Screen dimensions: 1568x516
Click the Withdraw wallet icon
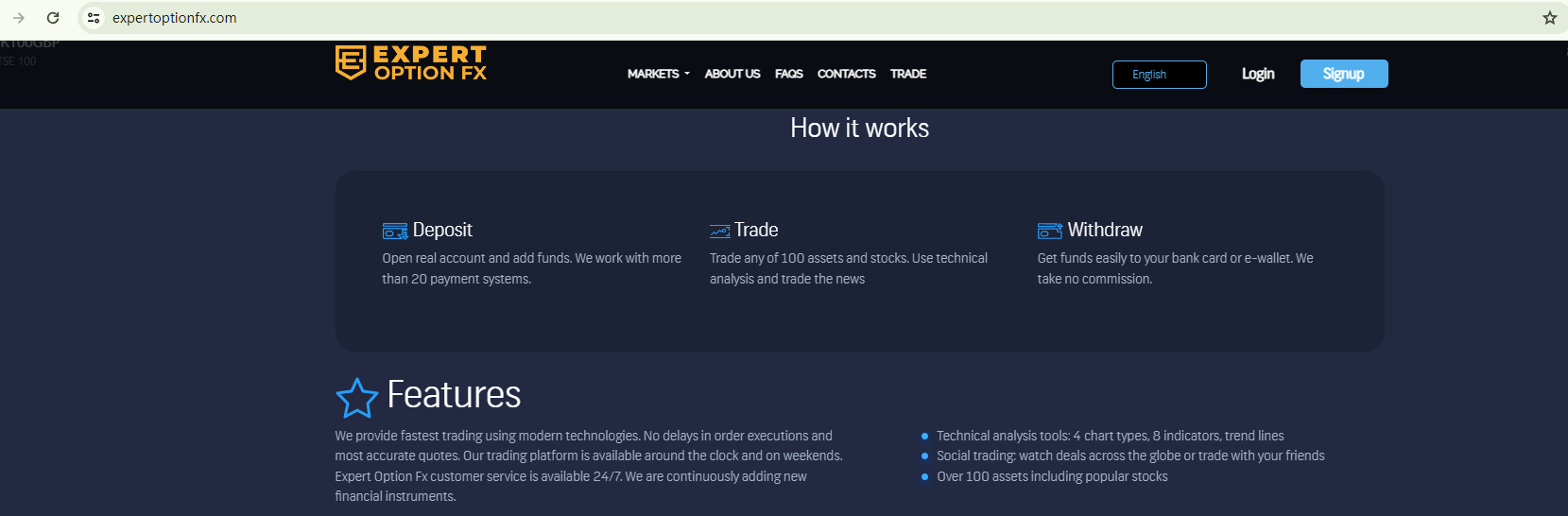pyautogui.click(x=1049, y=231)
